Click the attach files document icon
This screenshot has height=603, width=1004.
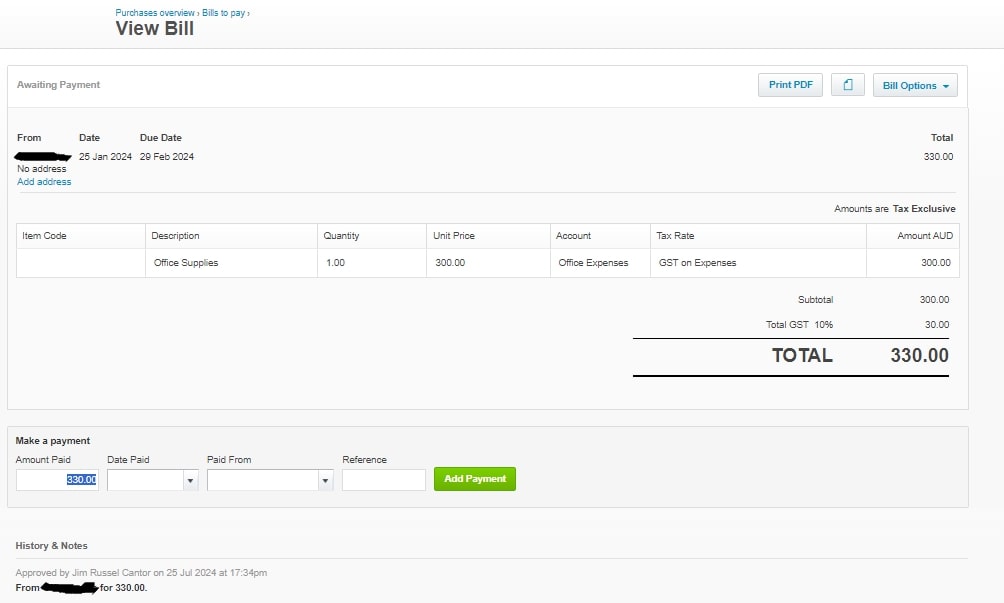pos(847,85)
